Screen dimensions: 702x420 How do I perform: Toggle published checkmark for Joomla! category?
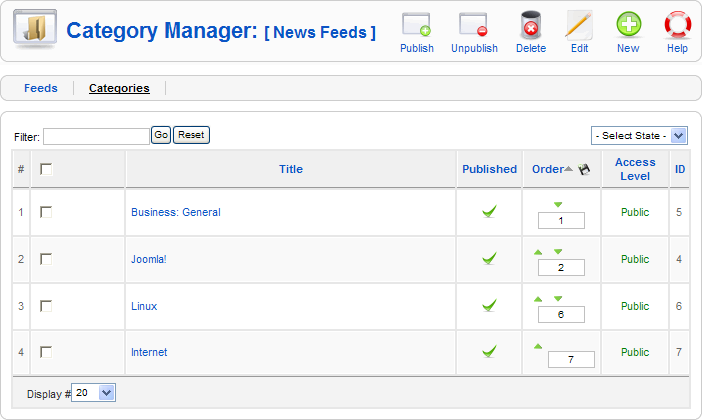[489, 259]
